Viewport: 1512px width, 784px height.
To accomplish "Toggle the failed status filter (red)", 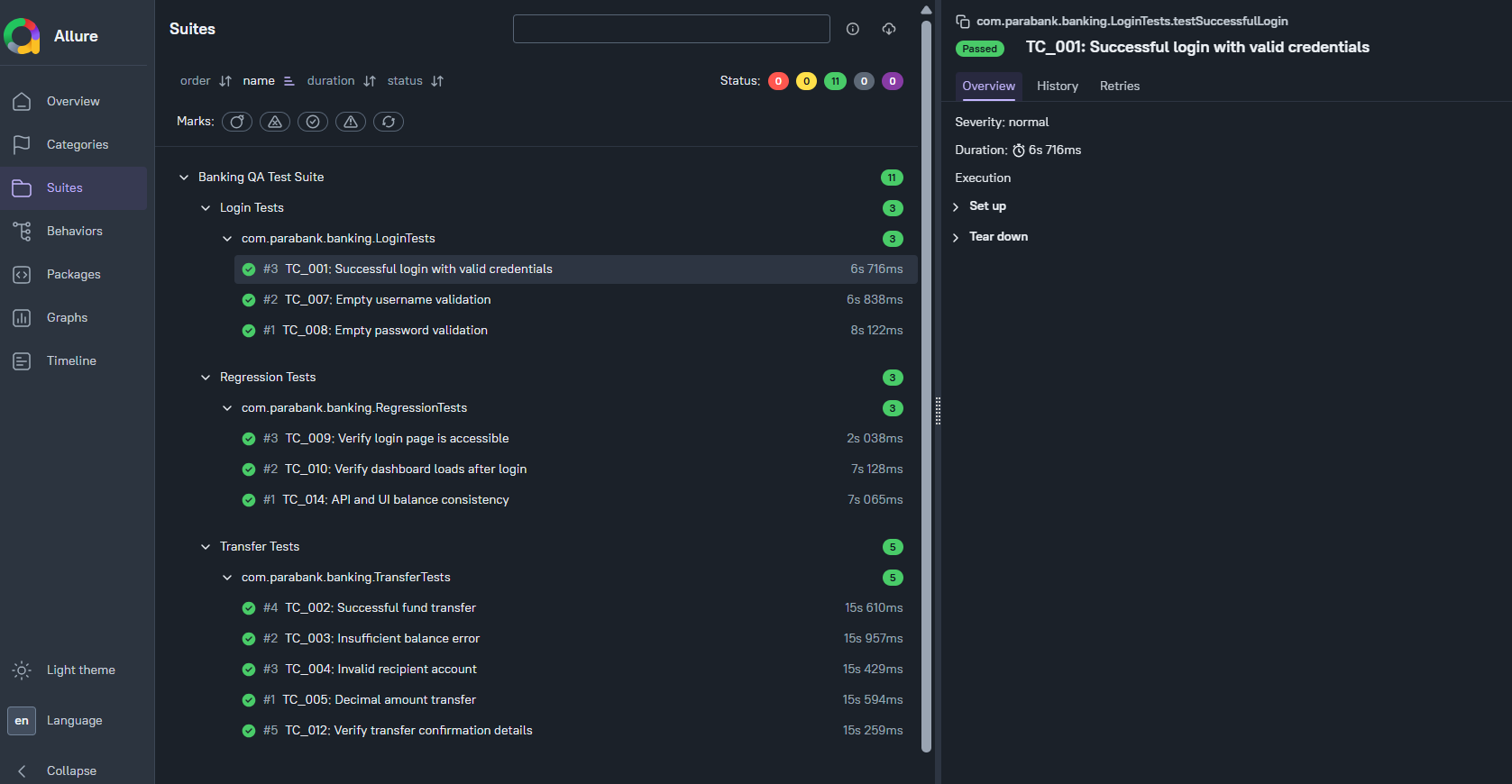I will tap(778, 81).
